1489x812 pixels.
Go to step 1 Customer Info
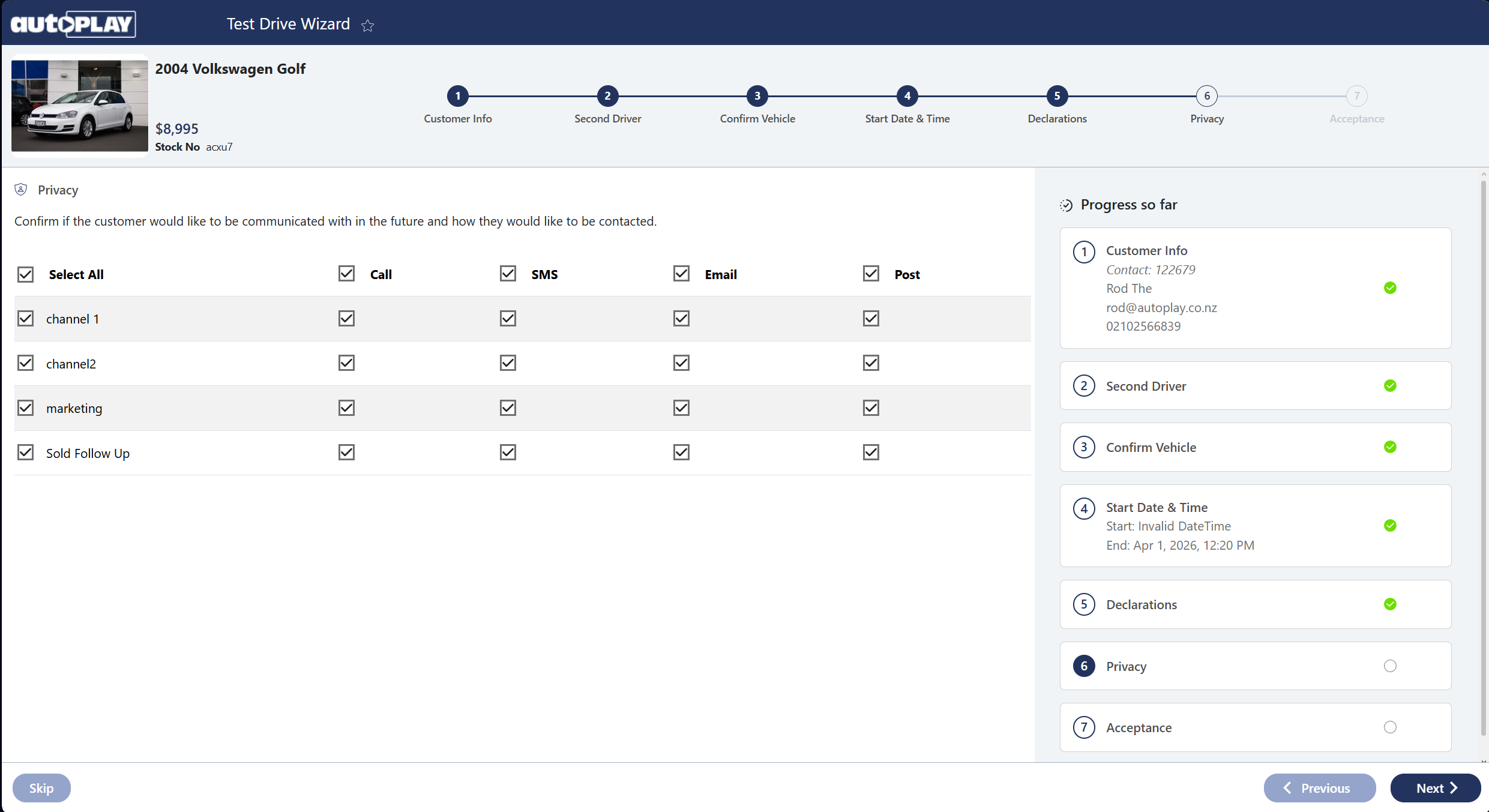click(458, 96)
